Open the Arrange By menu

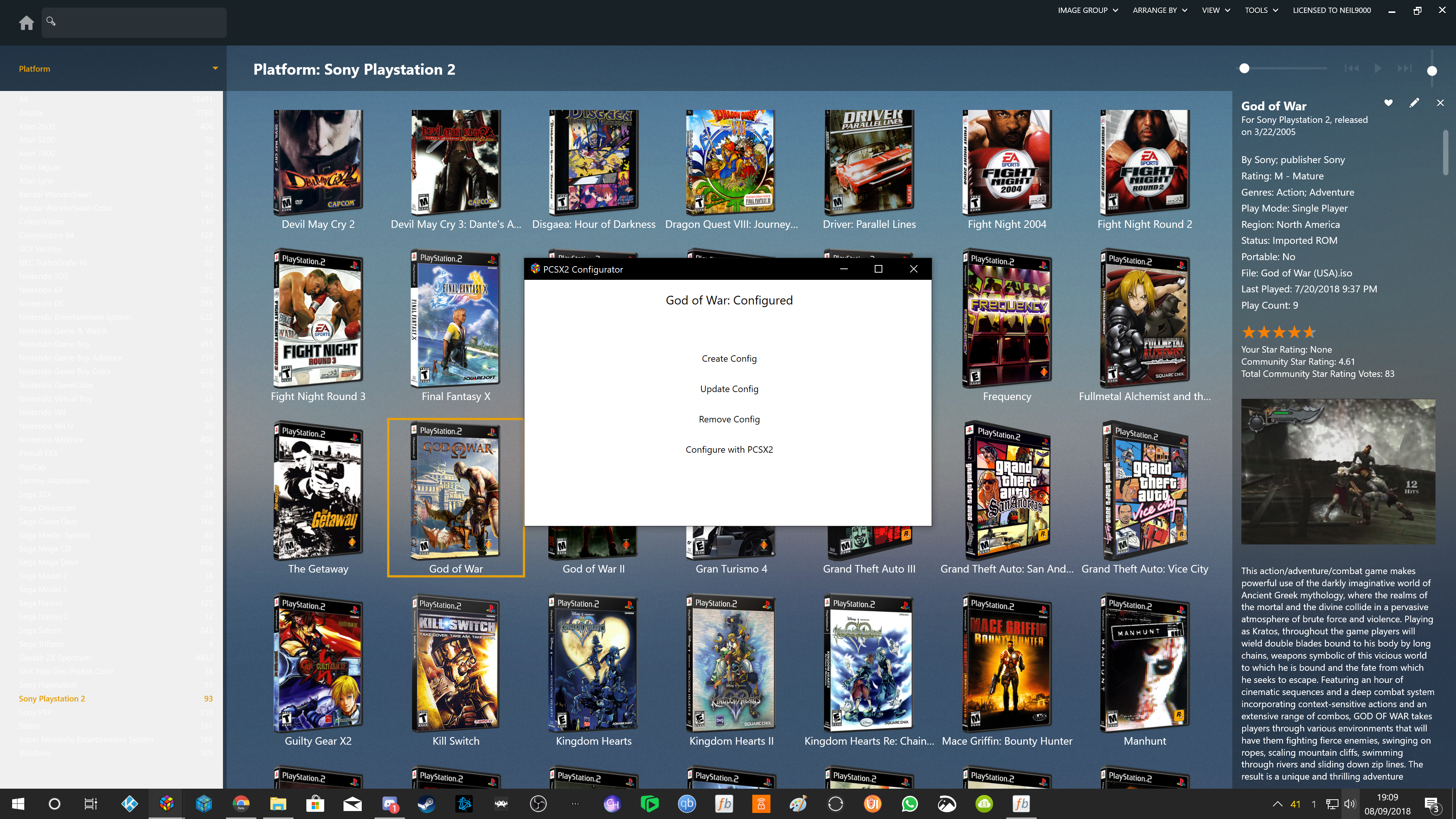1160,10
